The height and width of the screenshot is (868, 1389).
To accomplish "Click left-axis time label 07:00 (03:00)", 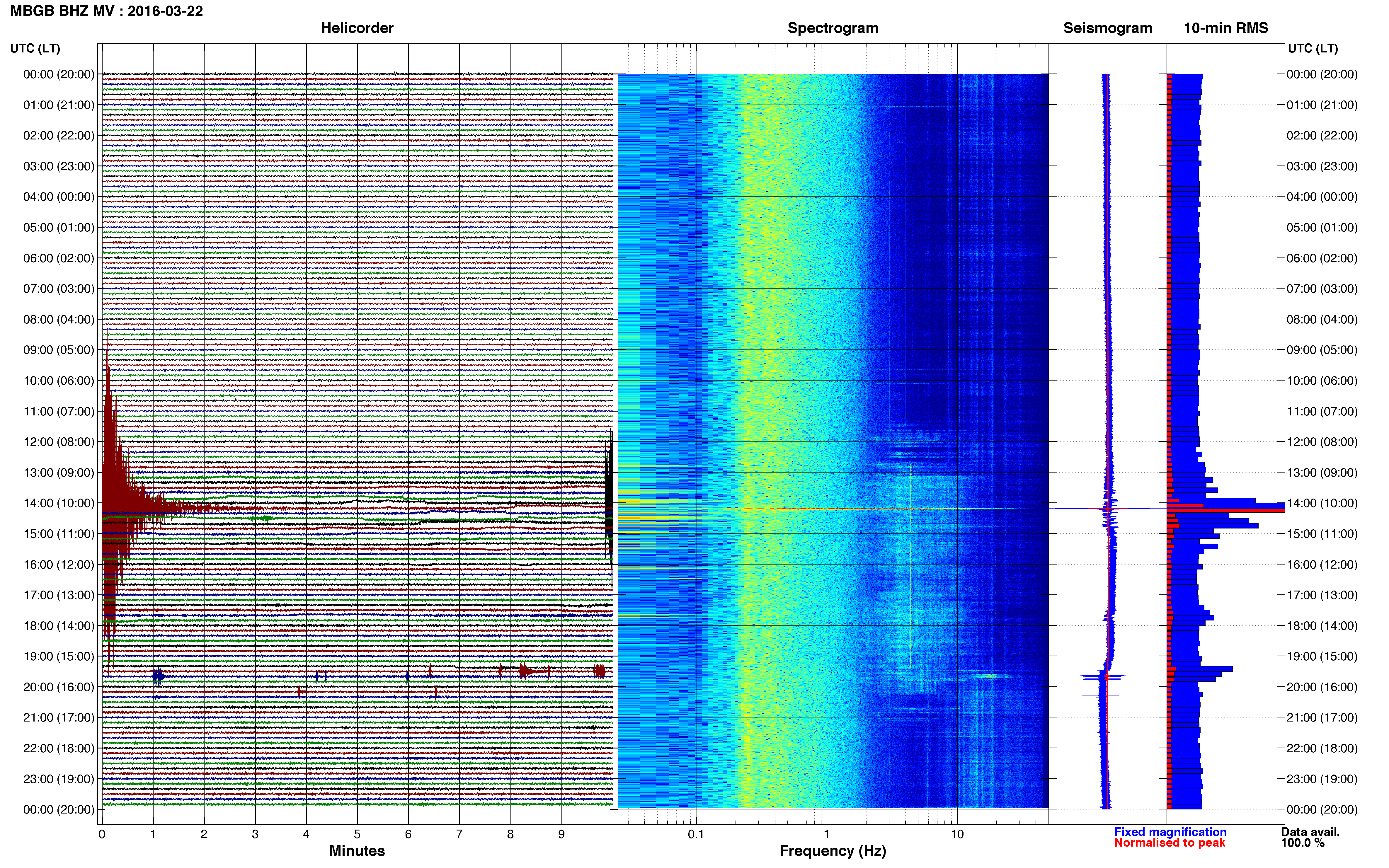I will point(59,289).
